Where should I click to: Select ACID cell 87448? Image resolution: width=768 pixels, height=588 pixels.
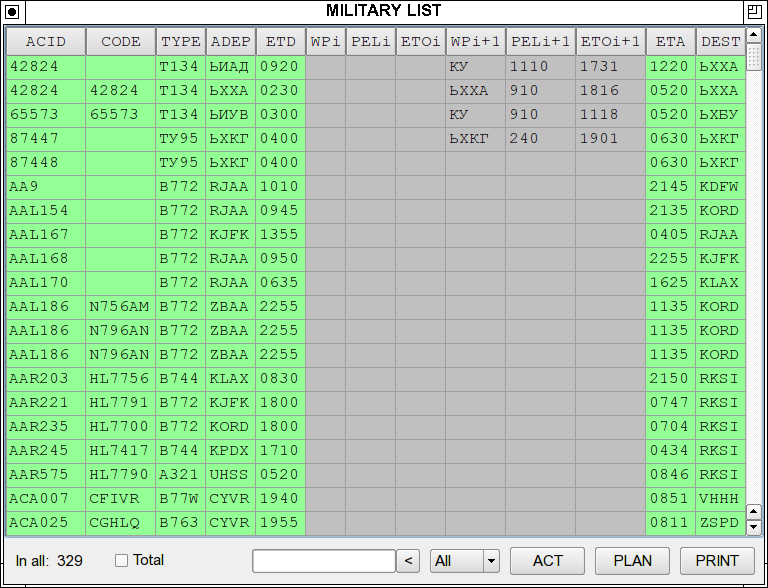(46, 163)
